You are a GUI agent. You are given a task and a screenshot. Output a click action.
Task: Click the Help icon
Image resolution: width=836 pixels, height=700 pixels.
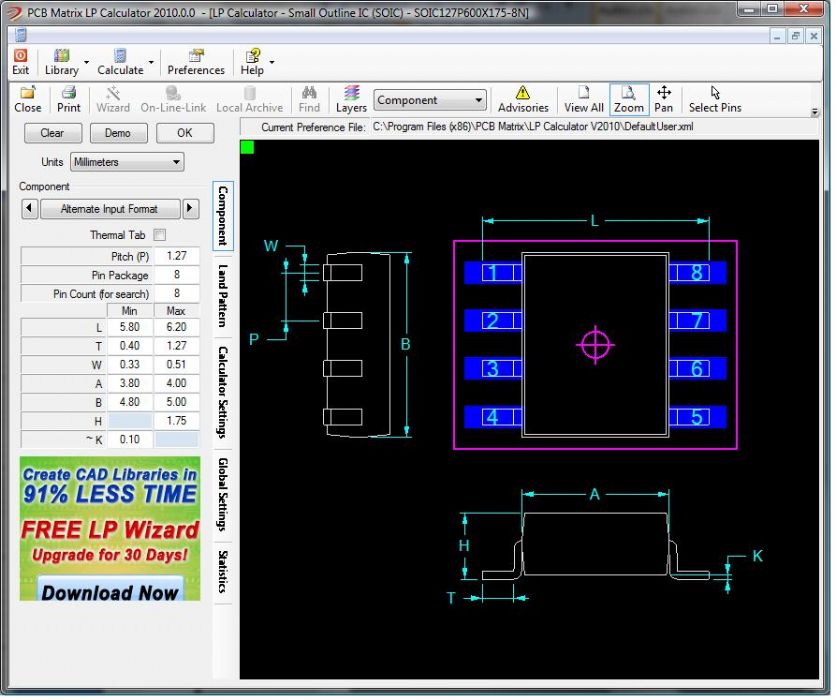pyautogui.click(x=252, y=55)
